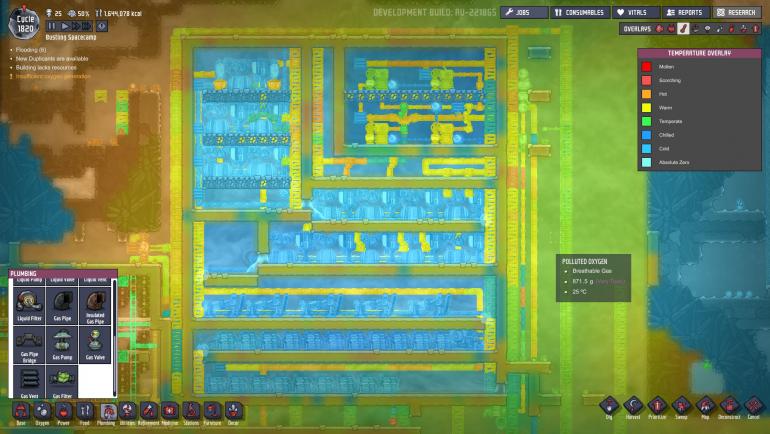Select the Gas Vent building

(x=29, y=381)
